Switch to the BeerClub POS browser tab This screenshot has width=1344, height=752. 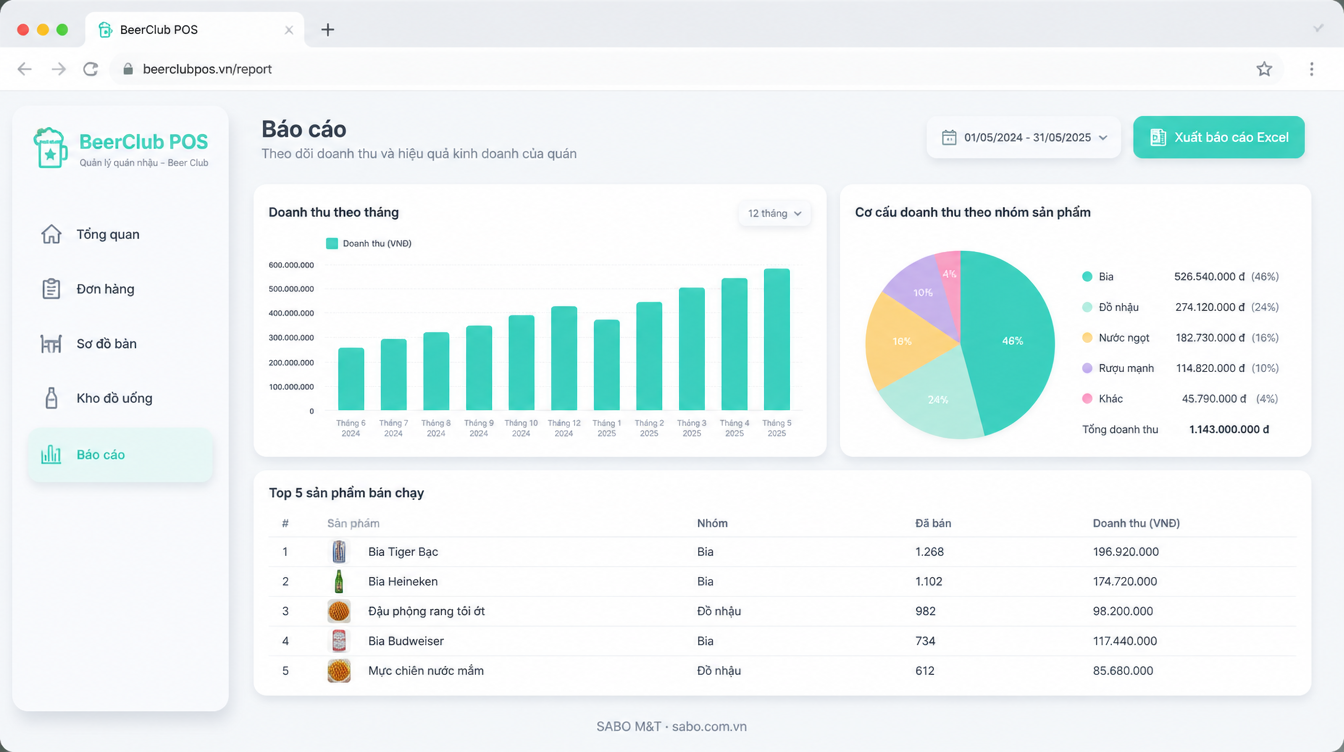195,30
